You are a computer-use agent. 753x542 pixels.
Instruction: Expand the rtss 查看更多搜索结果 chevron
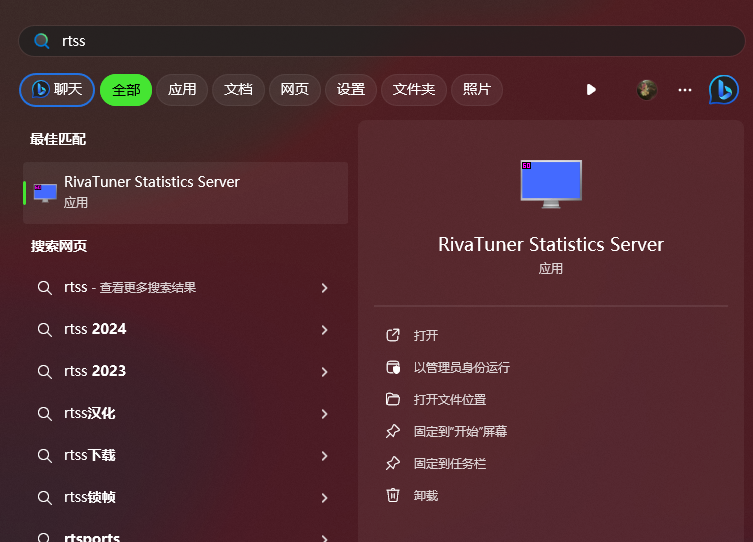coord(325,288)
